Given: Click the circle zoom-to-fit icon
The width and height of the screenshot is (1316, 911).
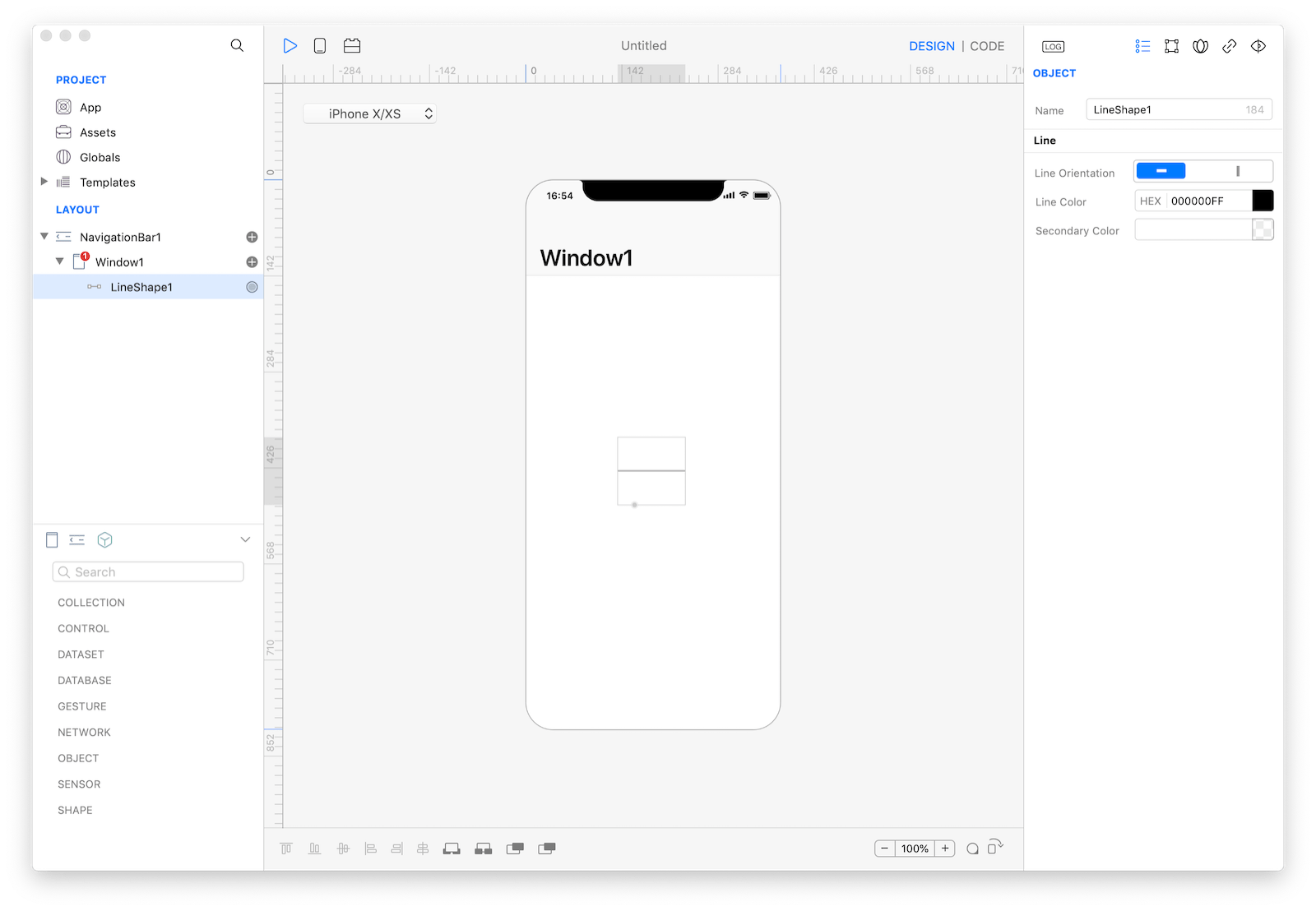Looking at the screenshot, I should [x=972, y=849].
